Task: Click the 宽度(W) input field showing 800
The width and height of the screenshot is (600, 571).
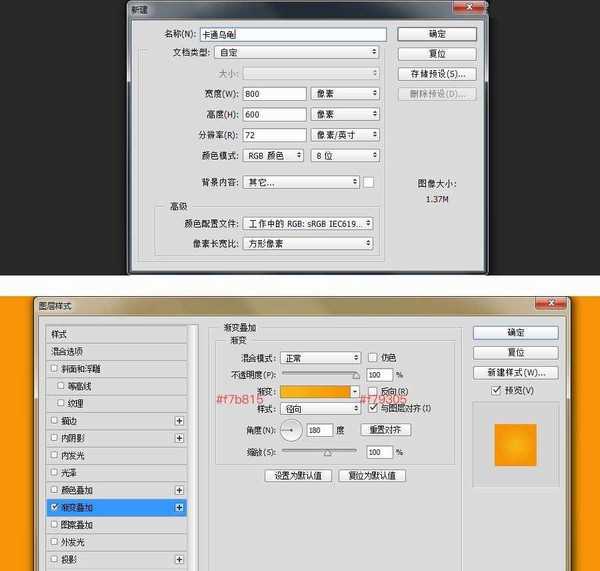Action: tap(274, 94)
